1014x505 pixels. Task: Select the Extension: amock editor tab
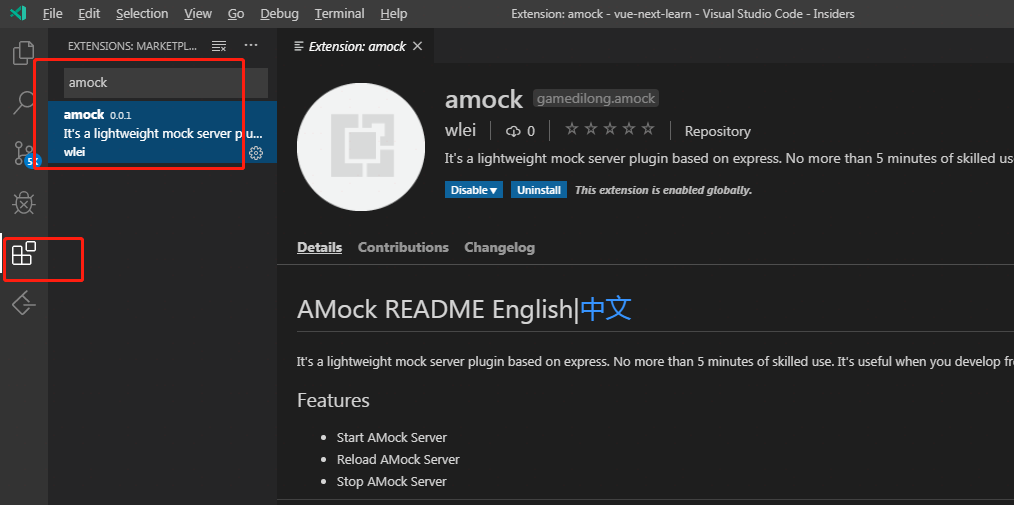pos(357,46)
